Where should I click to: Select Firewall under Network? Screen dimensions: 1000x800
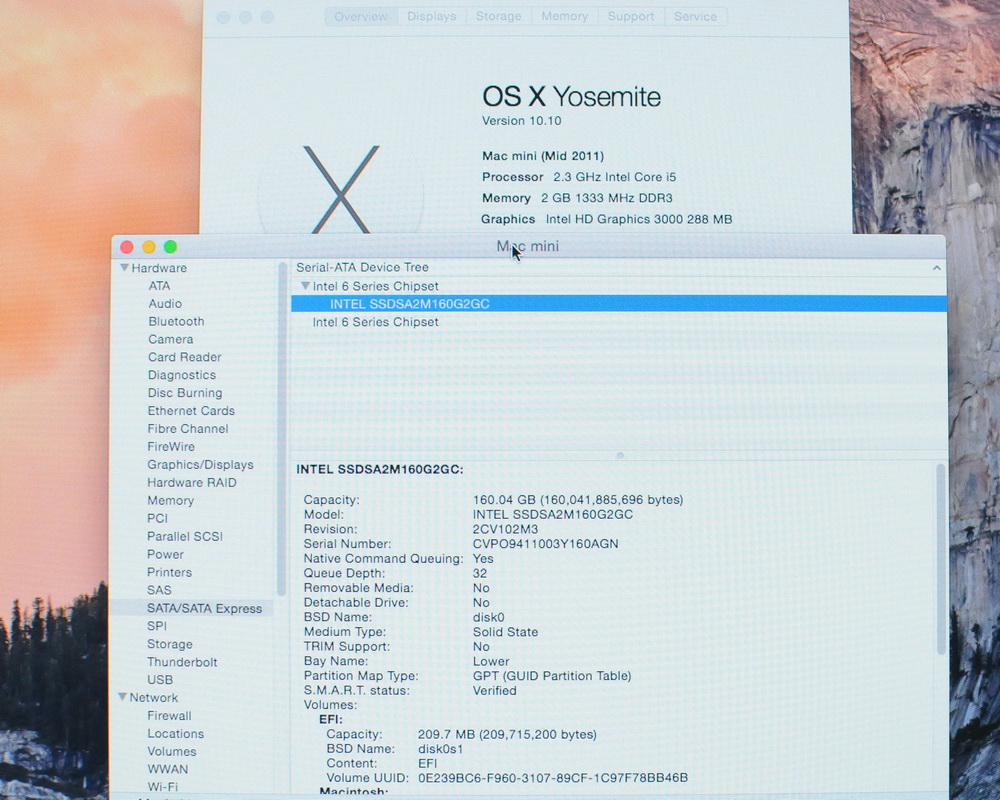pyautogui.click(x=169, y=716)
